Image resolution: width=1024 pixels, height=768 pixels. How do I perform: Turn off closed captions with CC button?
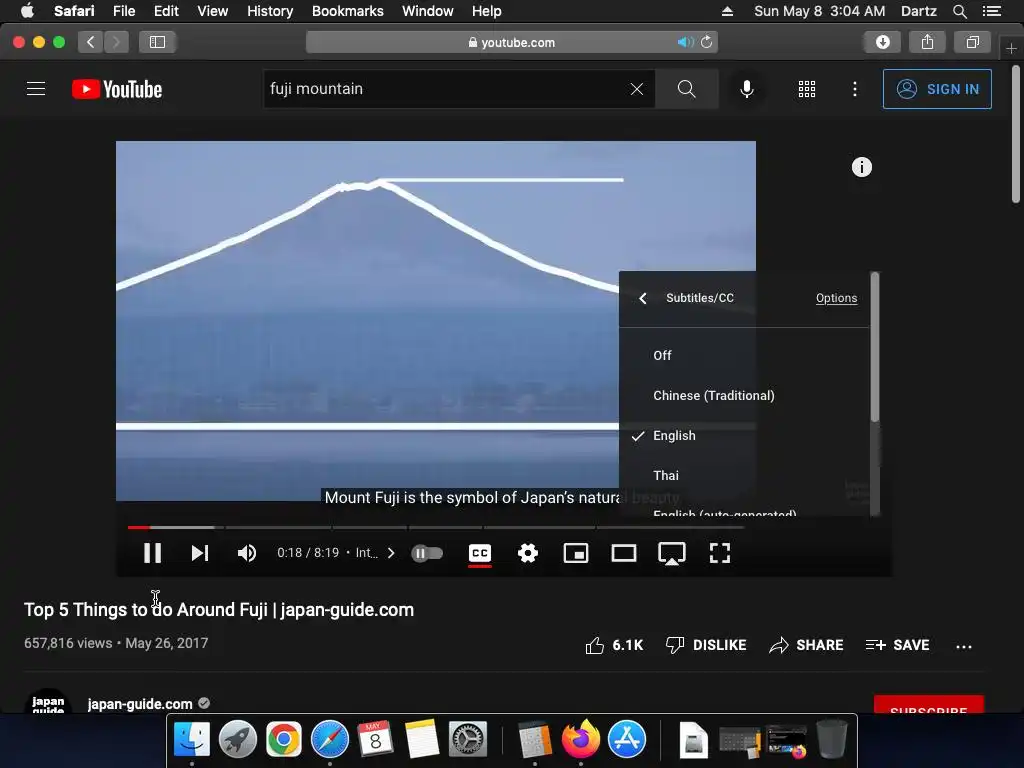tap(480, 554)
